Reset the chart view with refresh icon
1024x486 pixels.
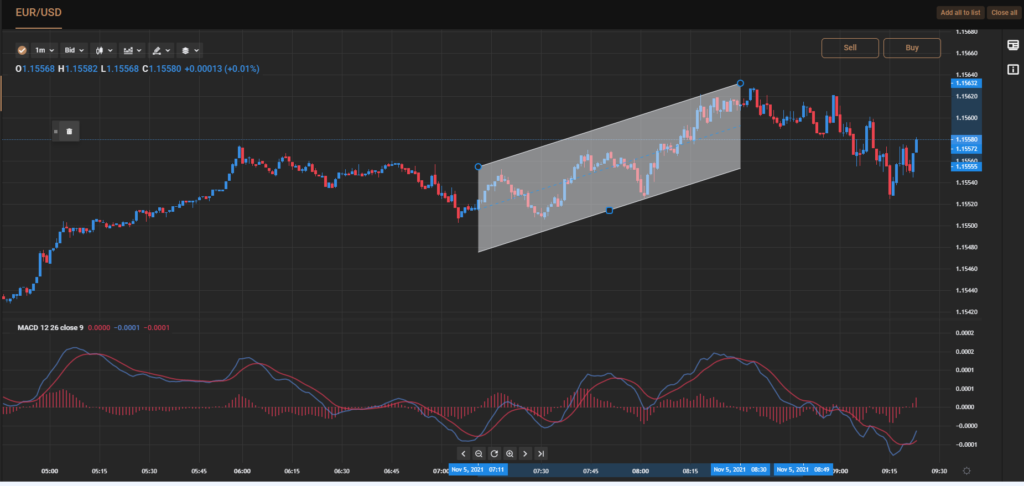pos(494,453)
